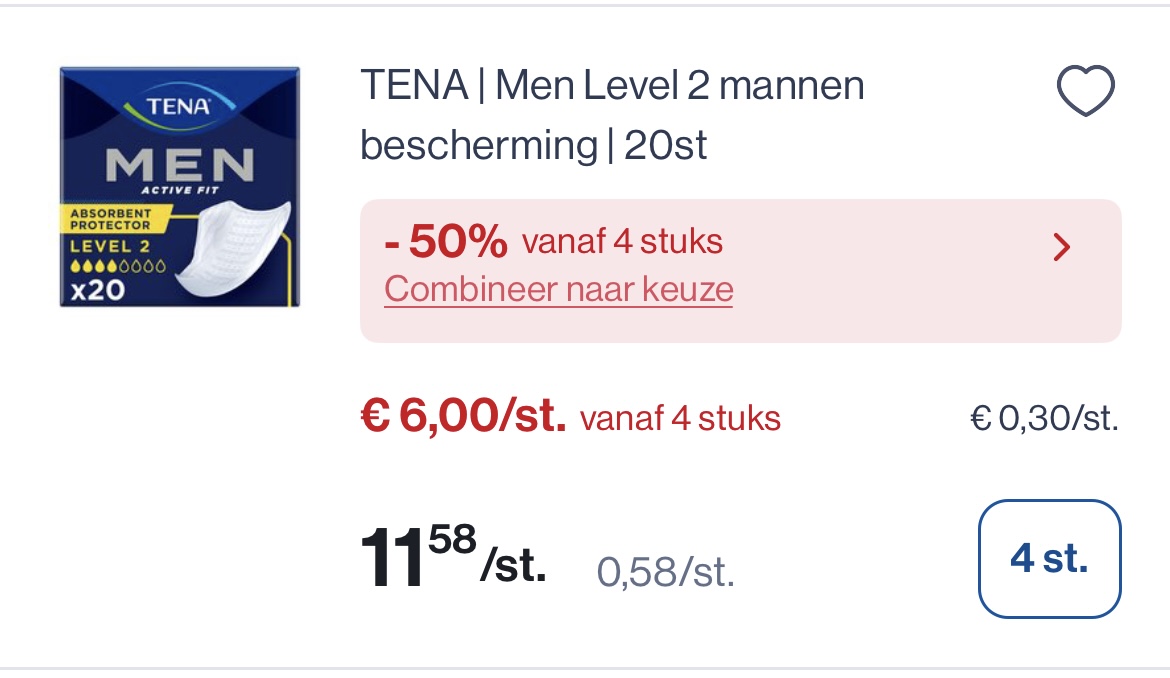This screenshot has width=1170, height=678.
Task: Click the grey '0,58/st.' unit price
Action: click(665, 571)
